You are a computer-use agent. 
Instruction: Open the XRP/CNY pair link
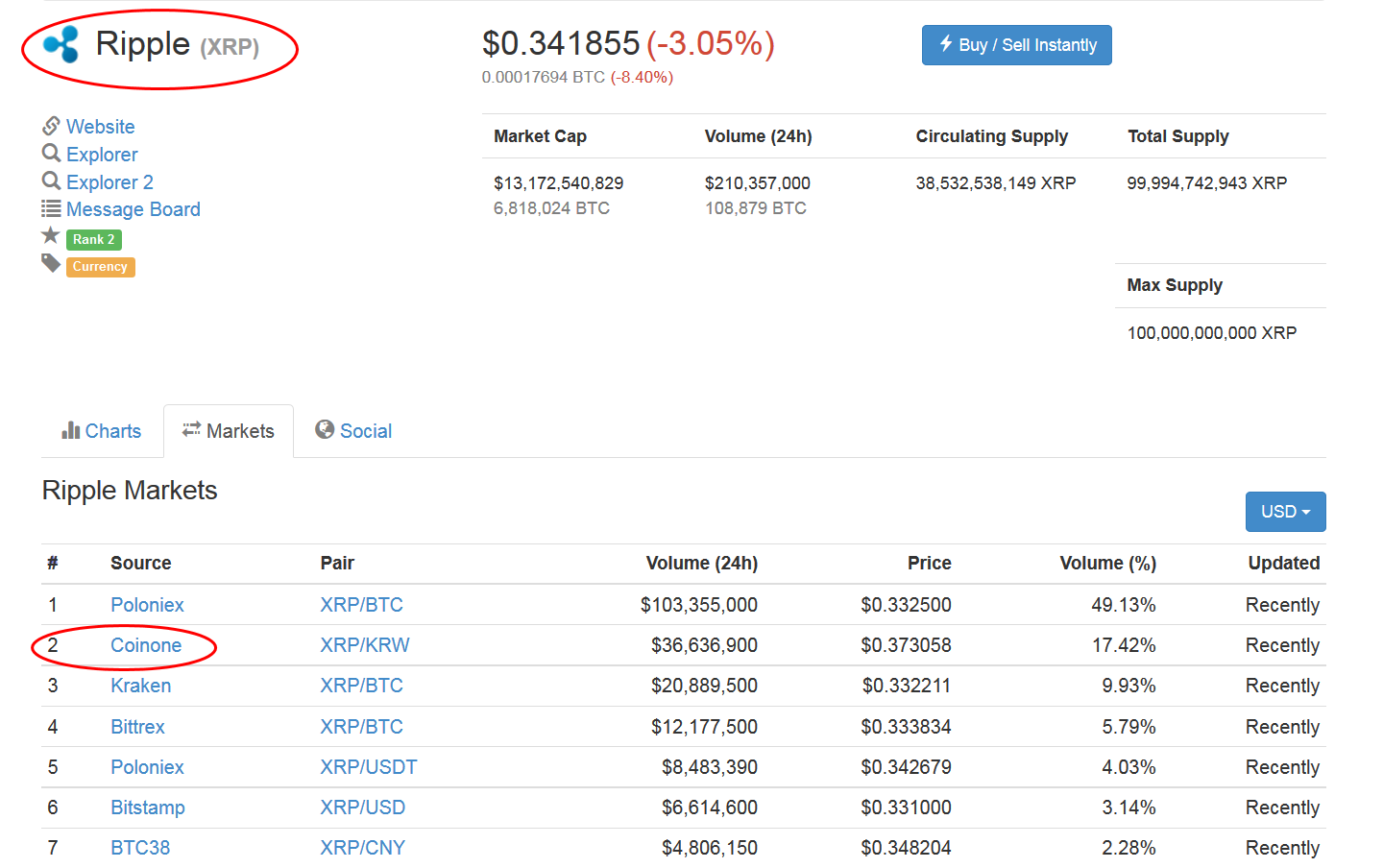click(x=363, y=848)
